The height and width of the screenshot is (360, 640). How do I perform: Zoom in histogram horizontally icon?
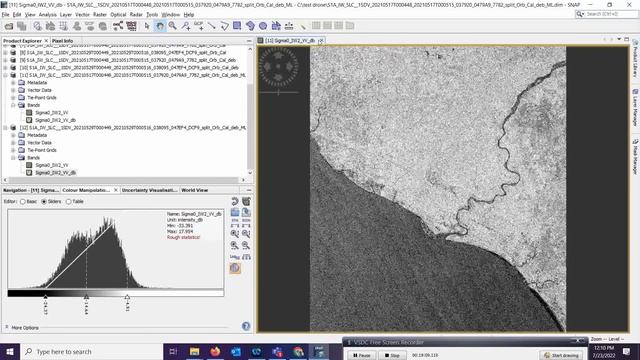click(x=235, y=245)
